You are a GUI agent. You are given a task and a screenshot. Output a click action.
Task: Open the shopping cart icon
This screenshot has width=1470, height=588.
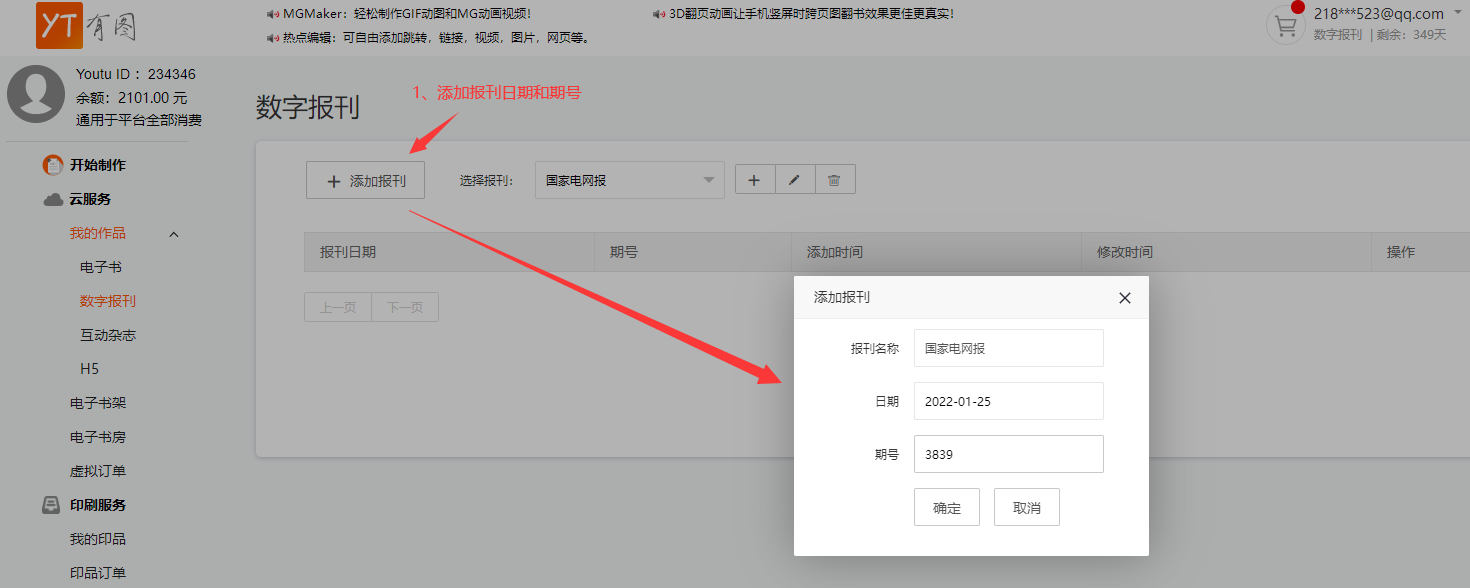[x=1285, y=25]
